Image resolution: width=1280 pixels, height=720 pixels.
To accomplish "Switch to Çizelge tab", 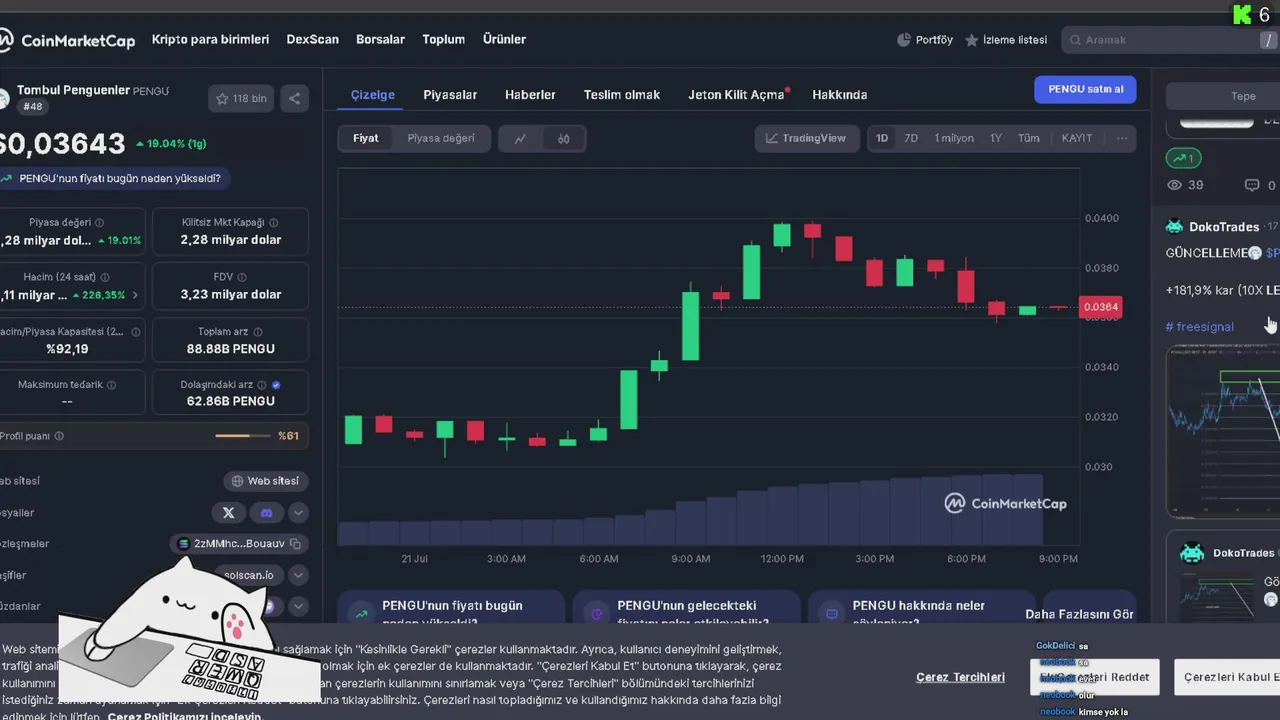I will pos(372,95).
